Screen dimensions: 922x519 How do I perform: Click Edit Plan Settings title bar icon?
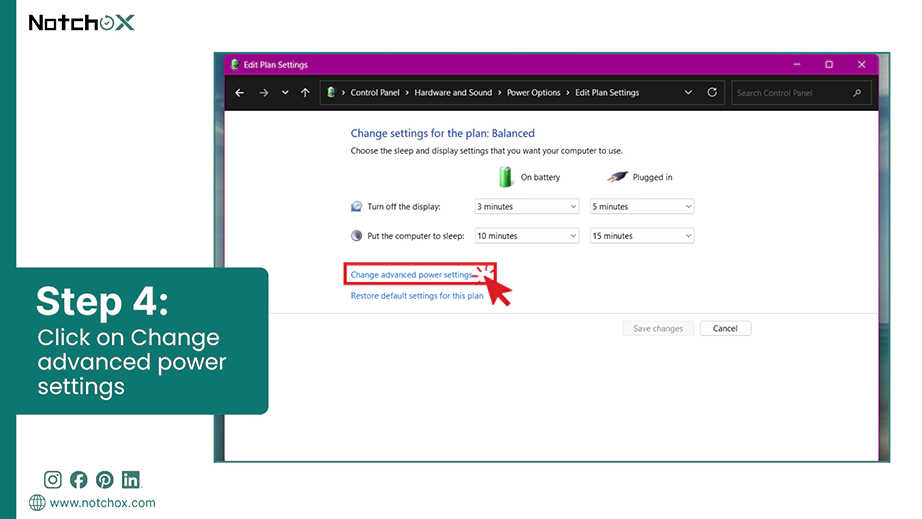click(x=235, y=65)
